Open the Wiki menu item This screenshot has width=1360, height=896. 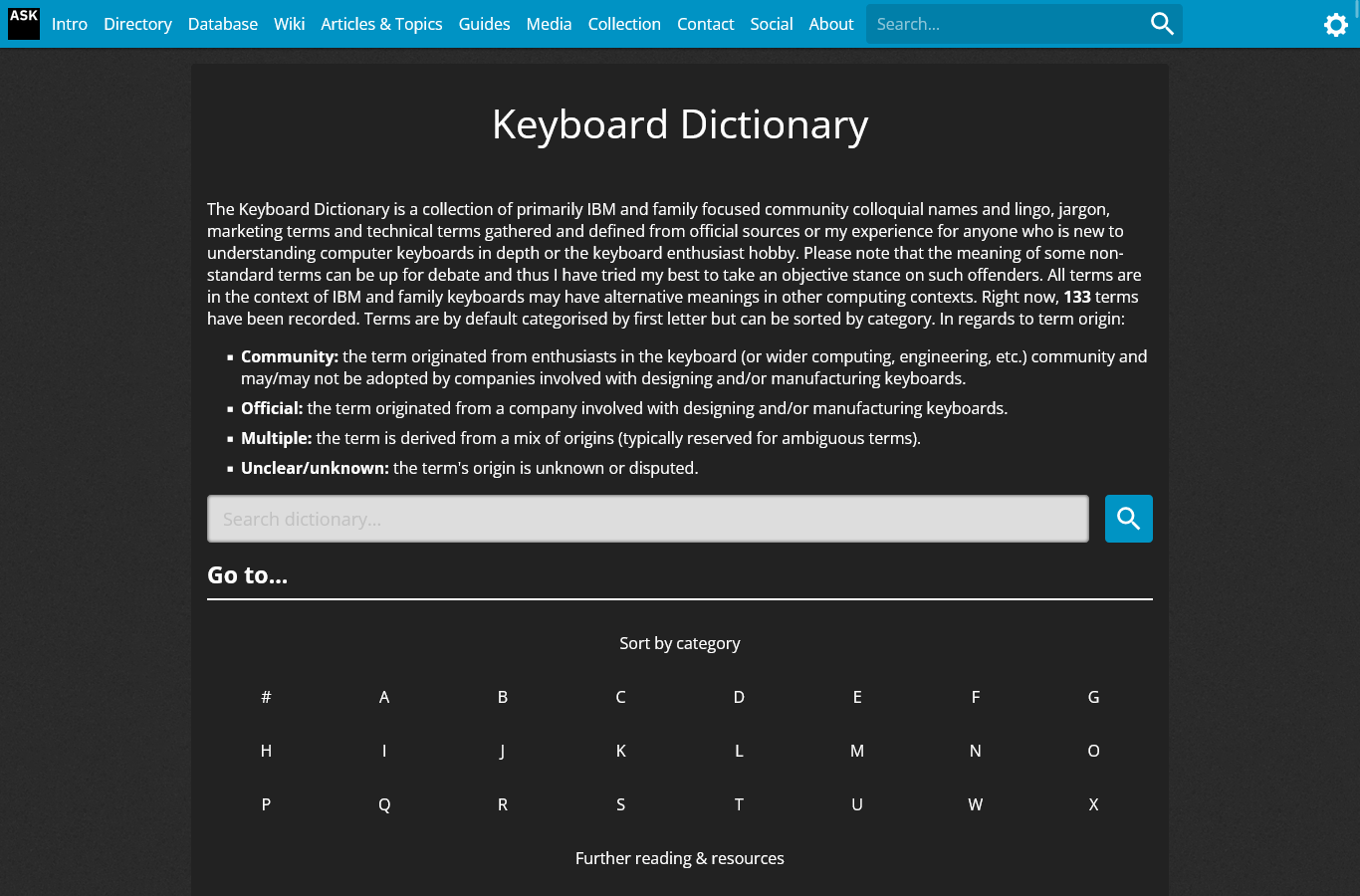[x=290, y=24]
